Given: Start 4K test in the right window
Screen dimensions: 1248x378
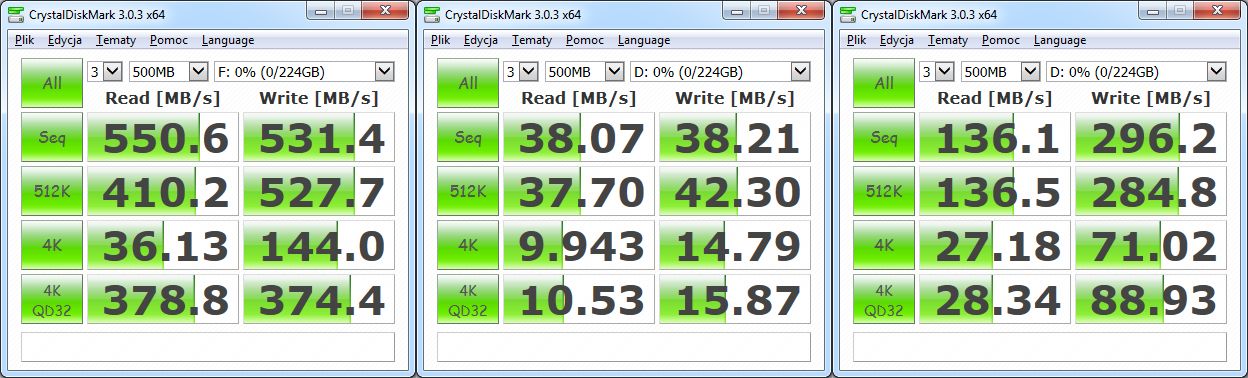Looking at the screenshot, I should [x=884, y=245].
